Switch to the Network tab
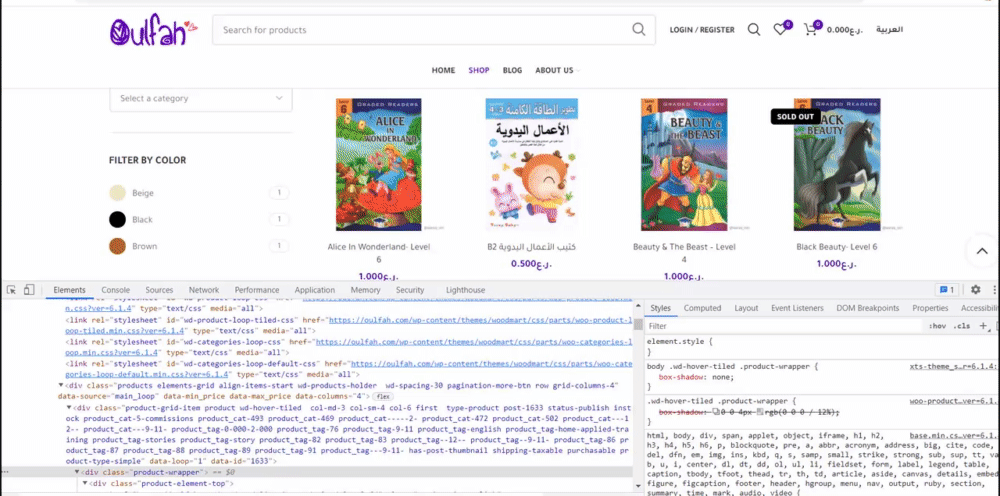Viewport: 1000px width, 496px height. tap(203, 289)
